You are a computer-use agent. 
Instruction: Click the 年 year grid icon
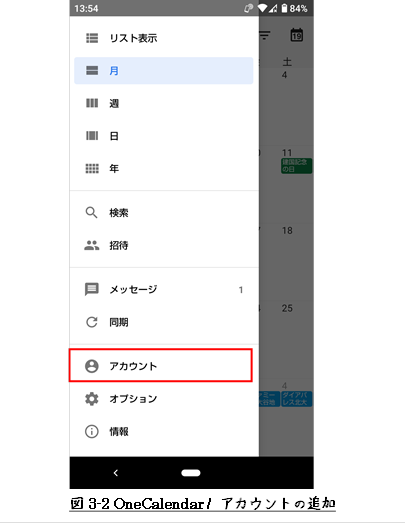click(92, 168)
